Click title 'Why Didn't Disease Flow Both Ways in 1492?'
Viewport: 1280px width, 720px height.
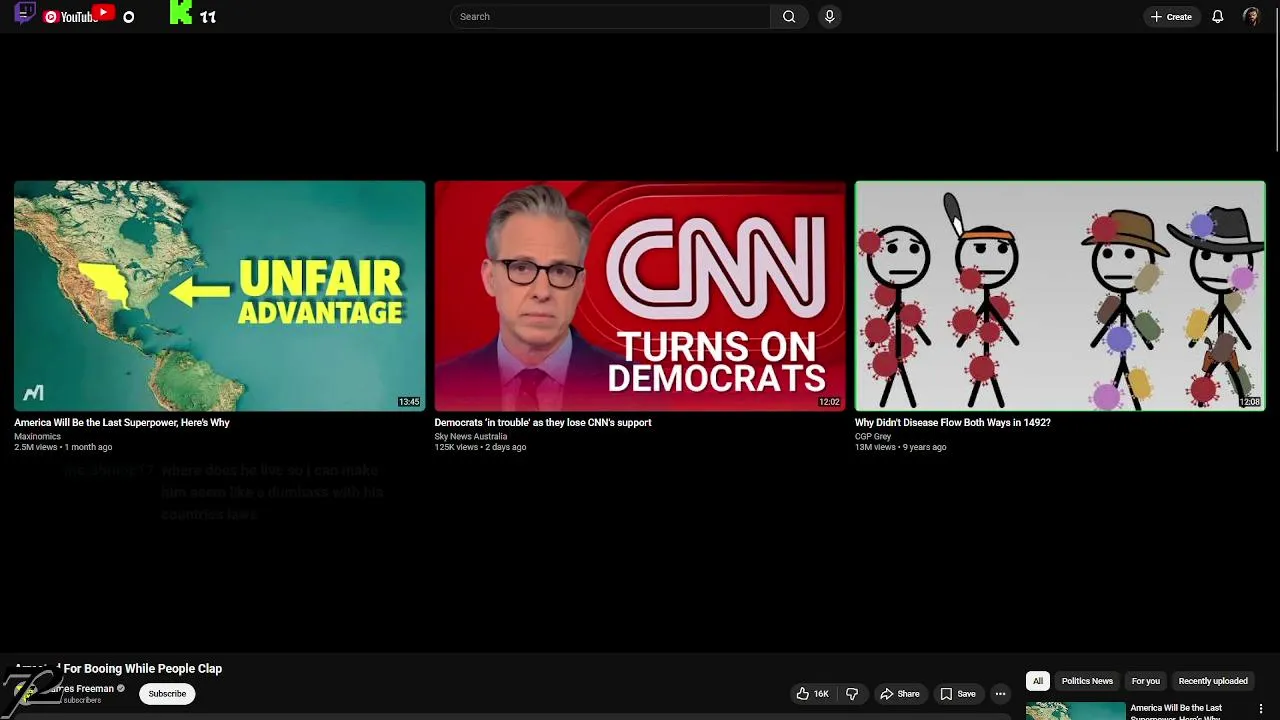(x=952, y=422)
